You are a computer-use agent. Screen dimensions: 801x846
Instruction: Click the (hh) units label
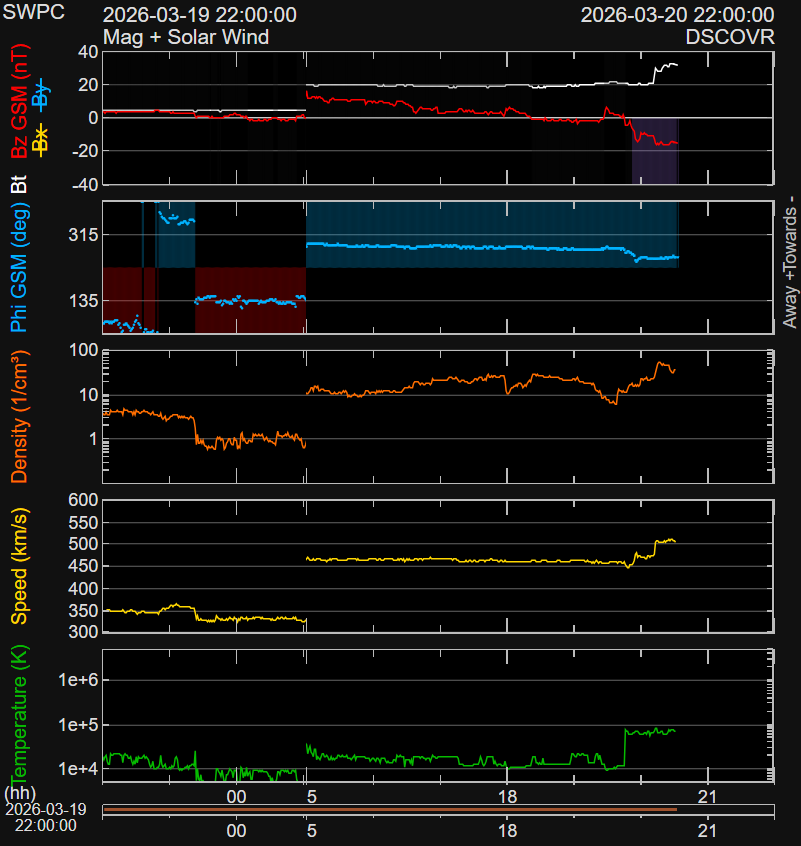point(20,793)
